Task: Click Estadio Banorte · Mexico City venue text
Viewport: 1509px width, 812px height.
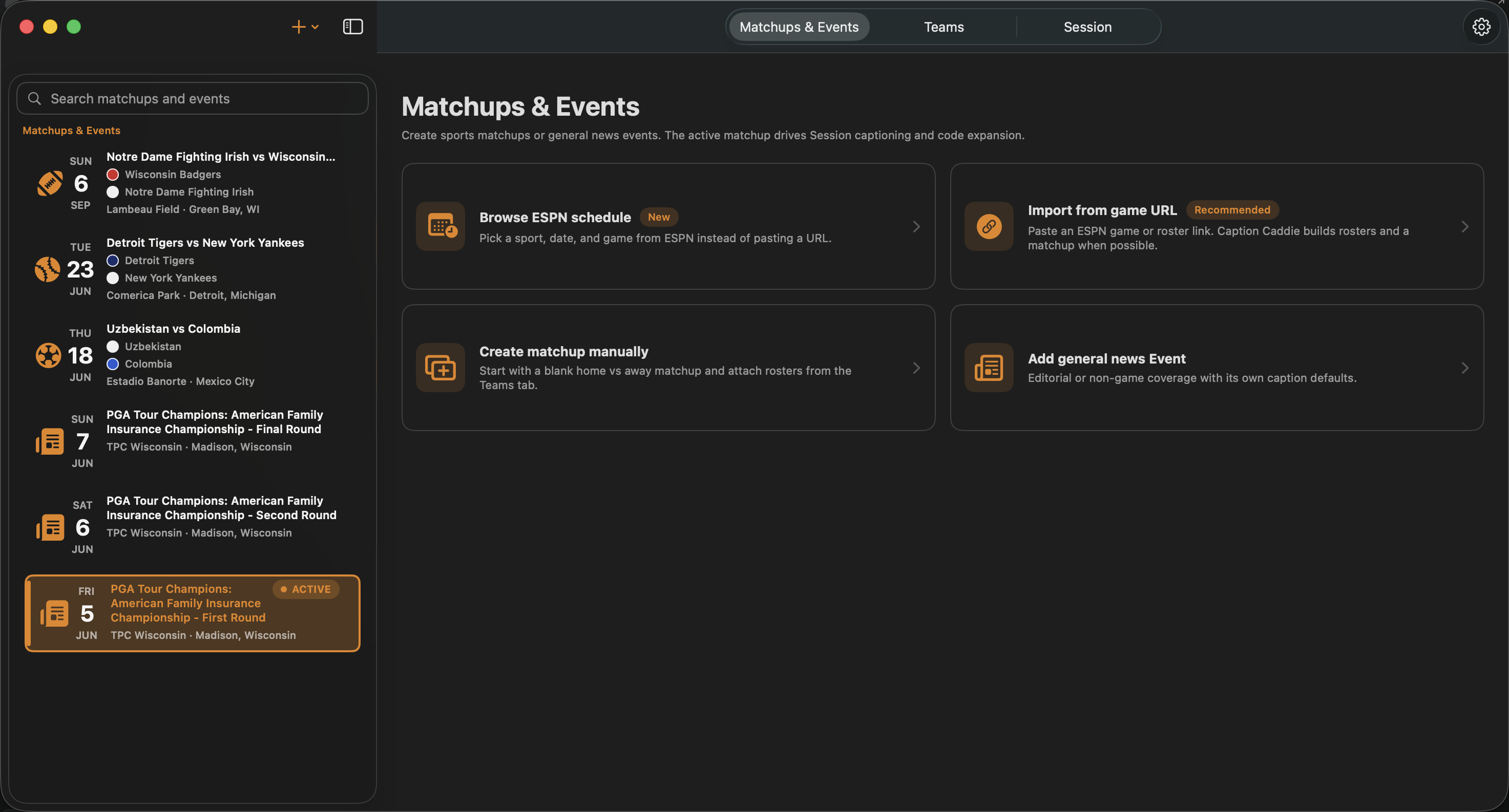Action: (180, 382)
